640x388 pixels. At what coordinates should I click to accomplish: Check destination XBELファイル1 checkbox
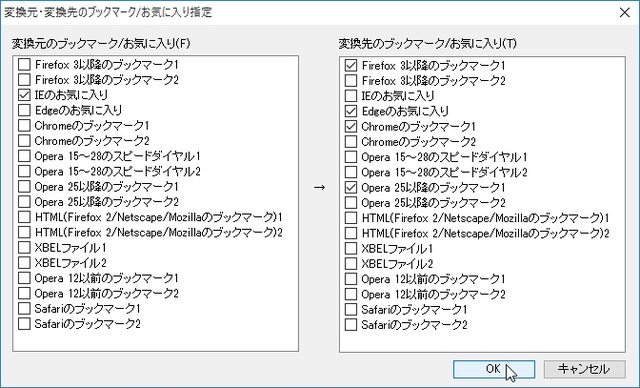(351, 248)
